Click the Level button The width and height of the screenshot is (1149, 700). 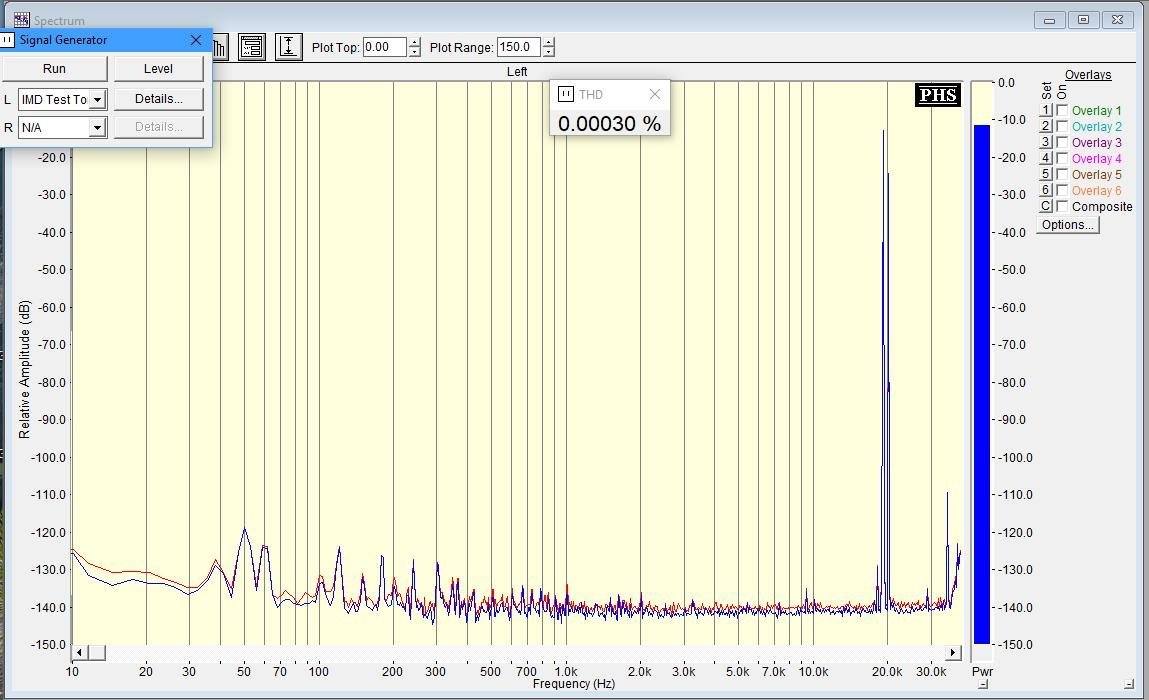[158, 69]
